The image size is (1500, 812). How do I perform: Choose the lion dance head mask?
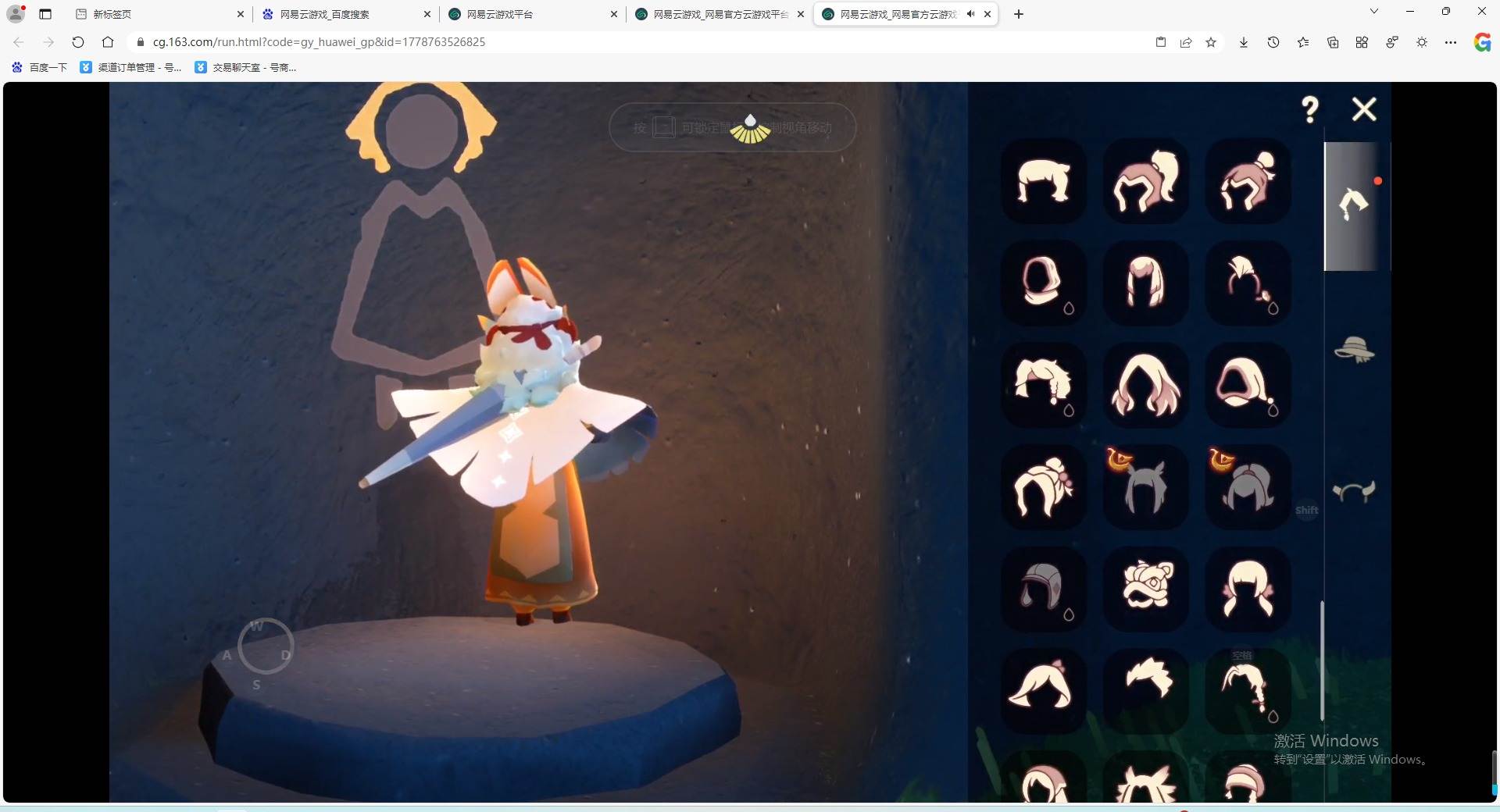[x=1145, y=589]
